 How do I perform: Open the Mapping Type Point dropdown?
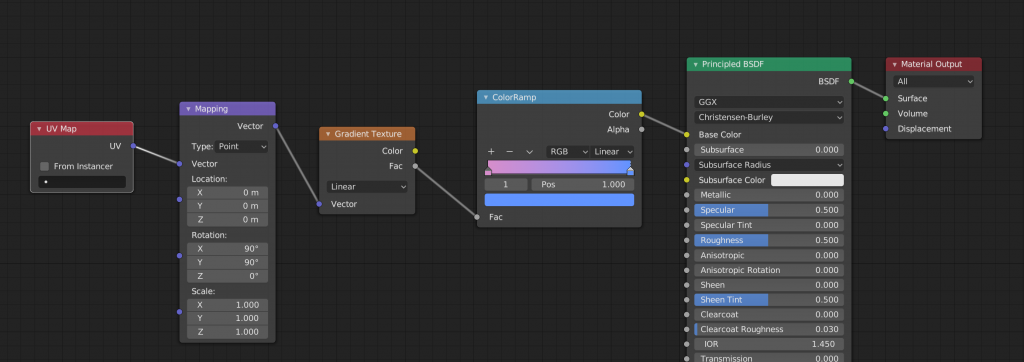point(242,147)
